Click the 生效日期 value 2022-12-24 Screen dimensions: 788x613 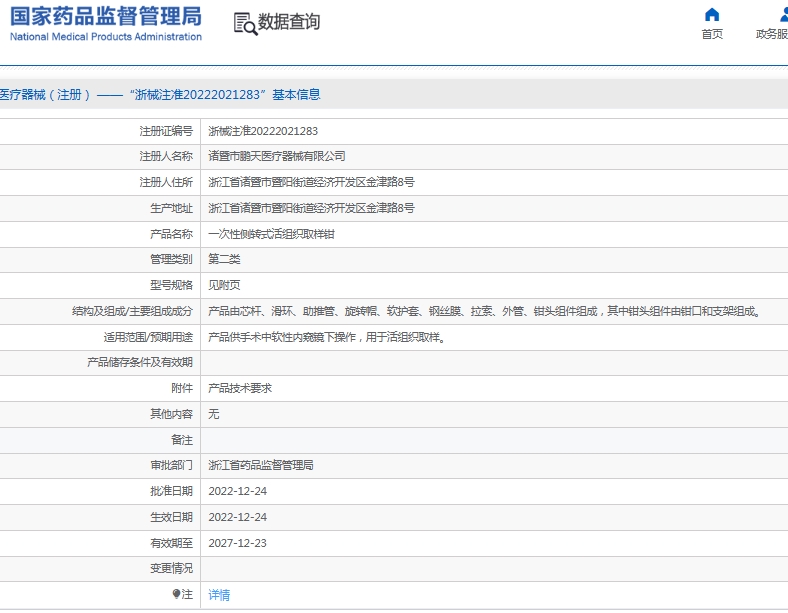pos(238,518)
